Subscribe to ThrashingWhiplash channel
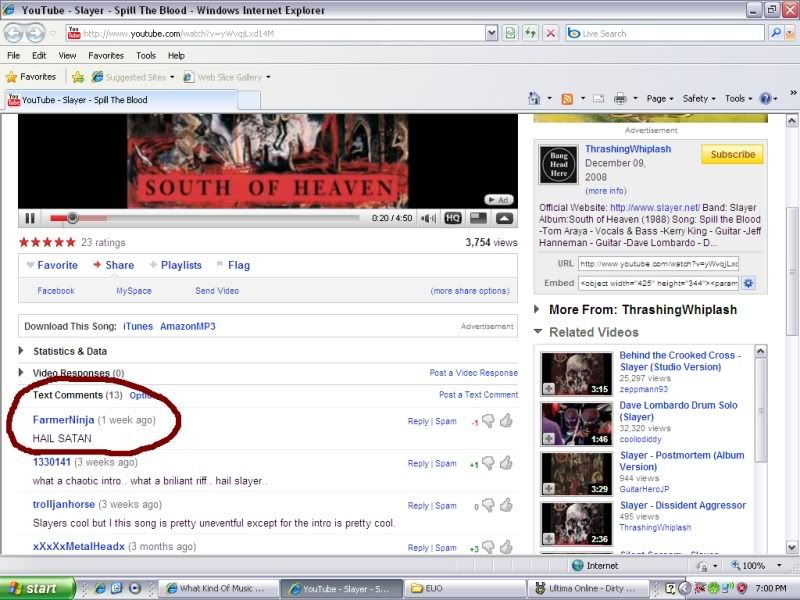This screenshot has height=600, width=800. [732, 154]
